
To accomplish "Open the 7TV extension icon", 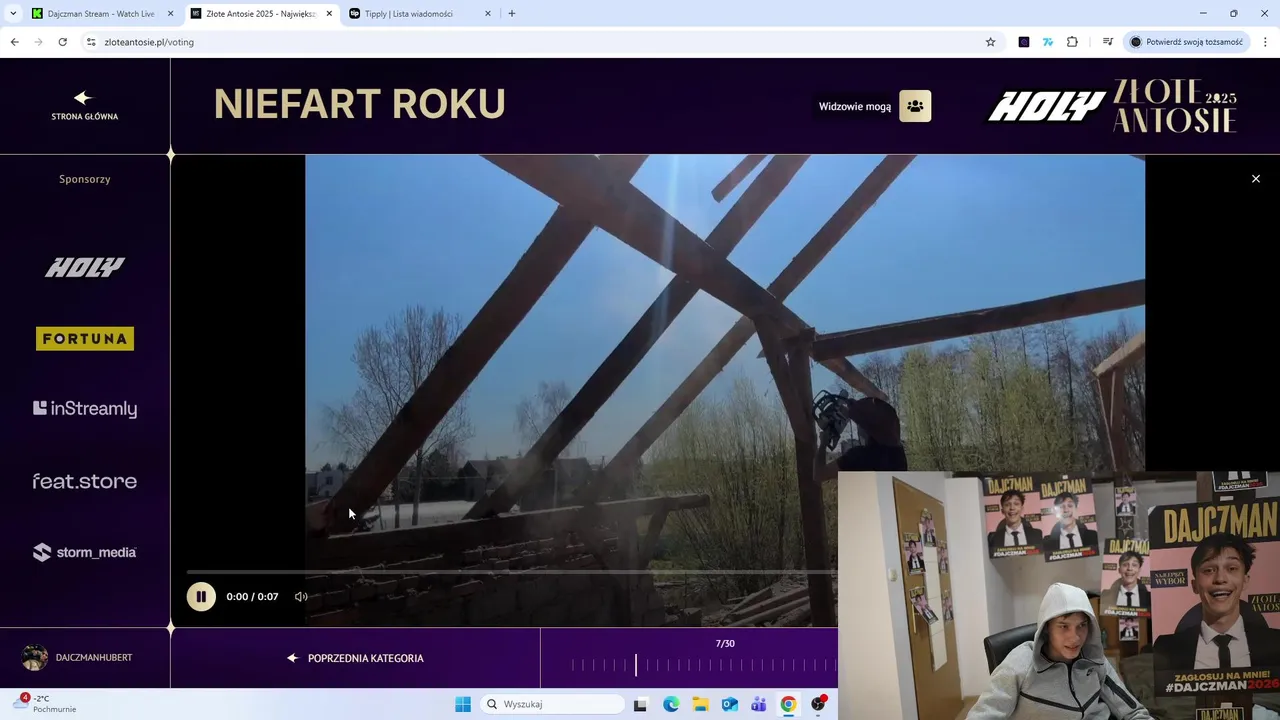I will coord(1048,42).
